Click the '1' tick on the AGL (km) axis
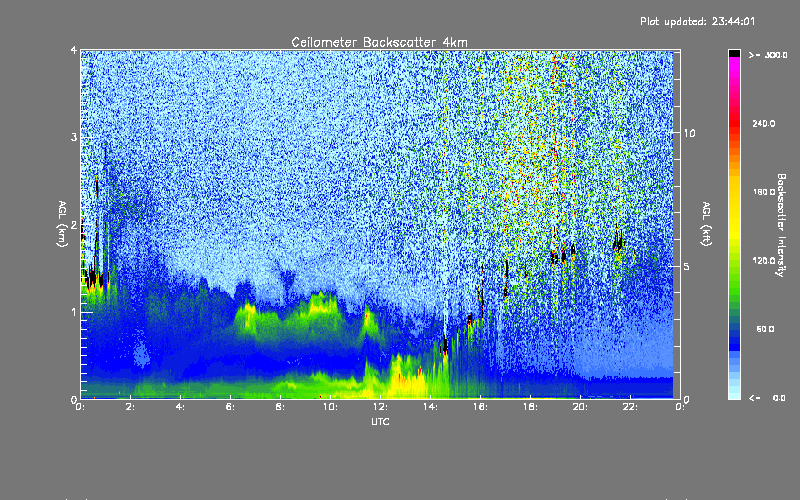Viewport: 800px width, 500px height. point(74,312)
